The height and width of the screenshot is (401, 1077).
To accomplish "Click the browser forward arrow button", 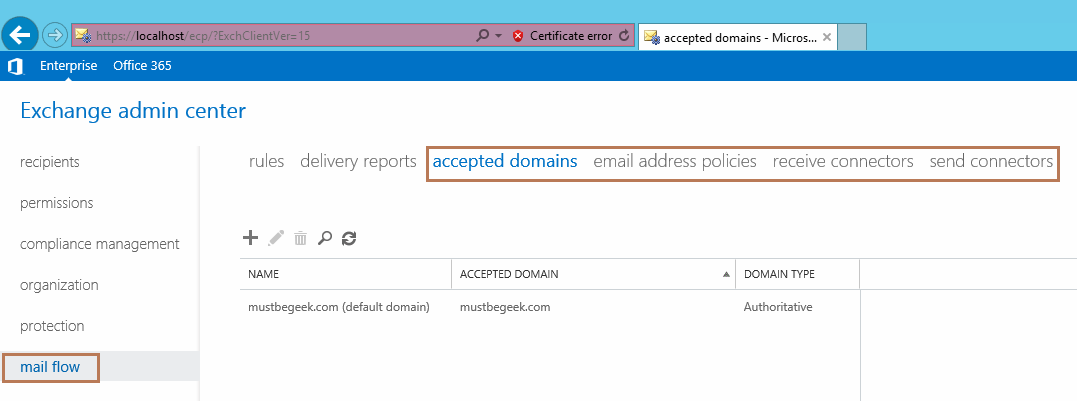I will pos(55,35).
